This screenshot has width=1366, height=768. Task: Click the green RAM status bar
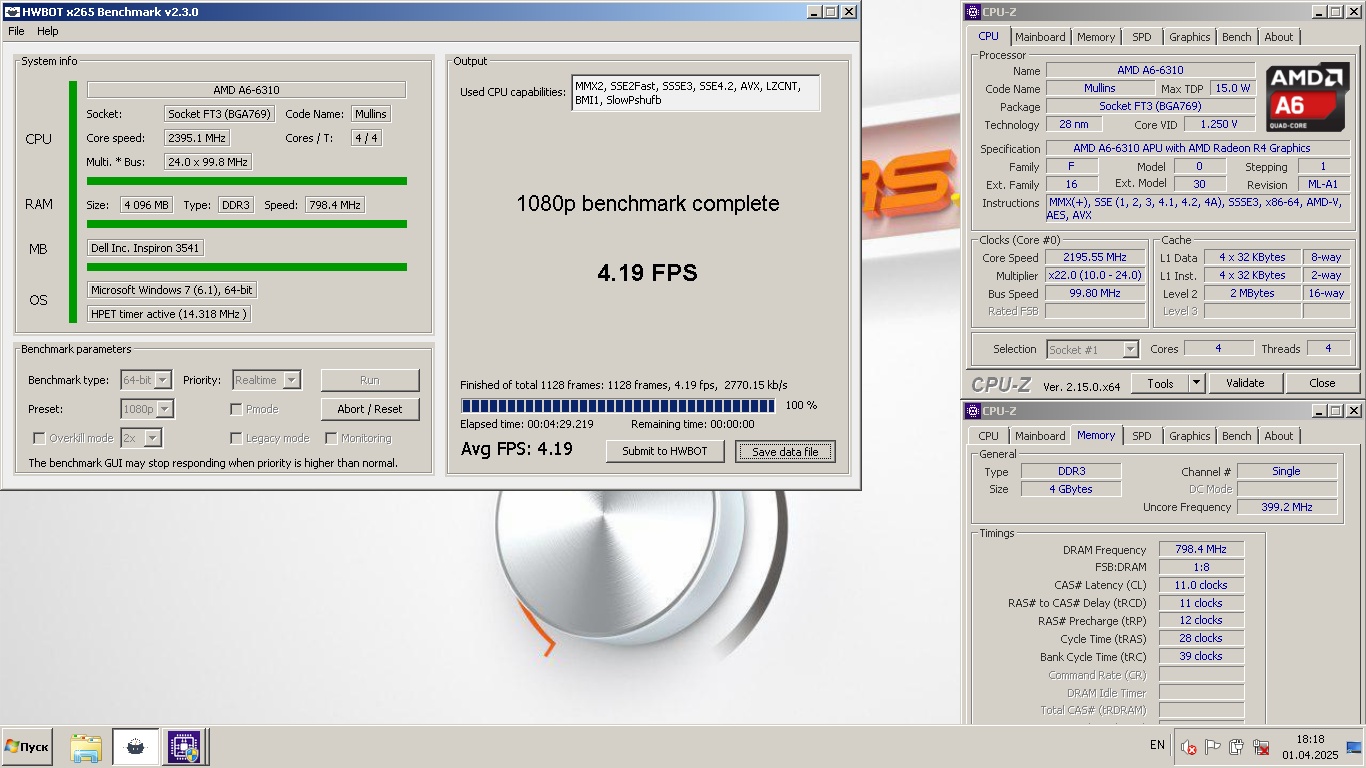[x=247, y=224]
